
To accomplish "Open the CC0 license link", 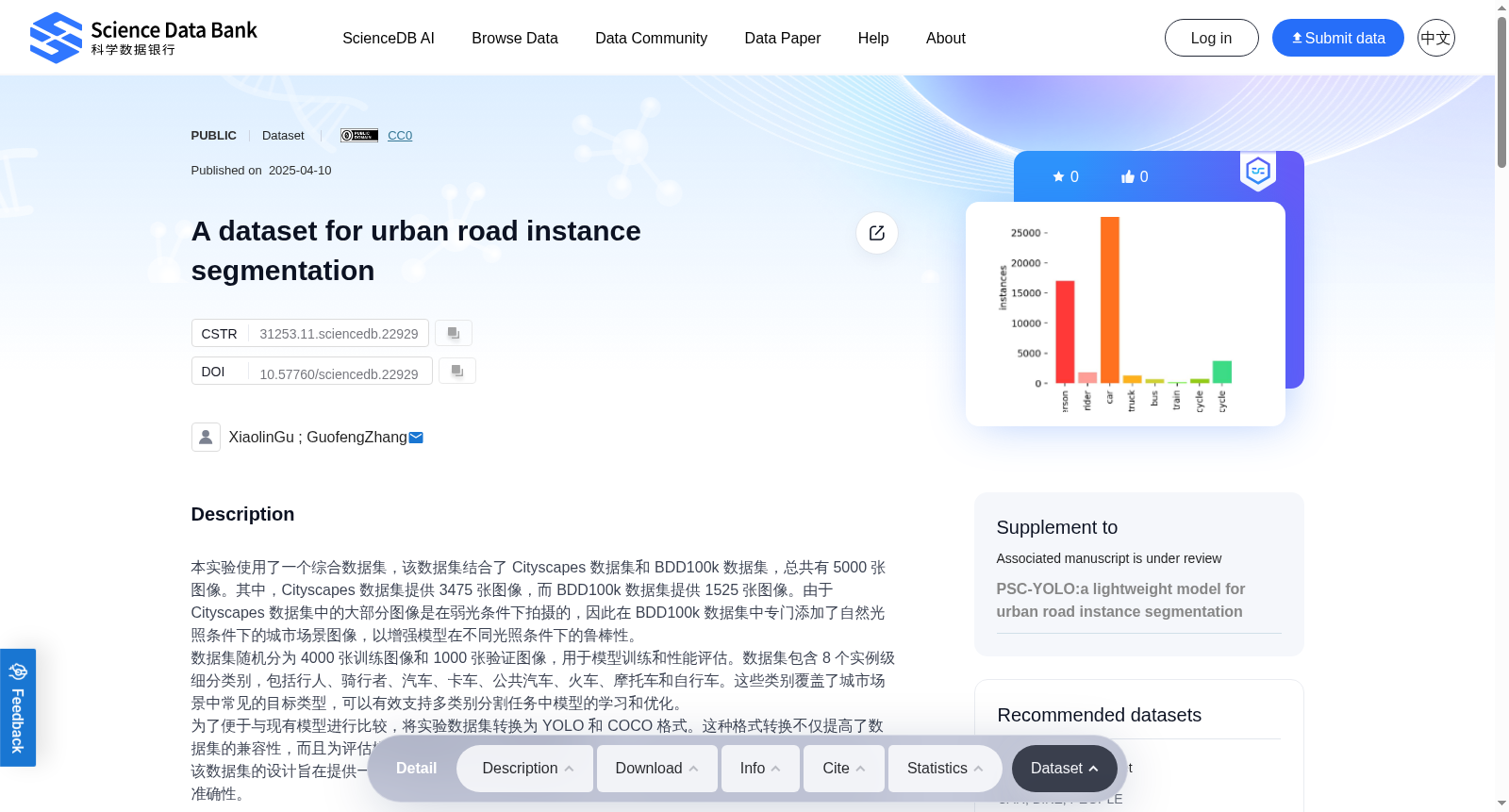I will tap(400, 135).
